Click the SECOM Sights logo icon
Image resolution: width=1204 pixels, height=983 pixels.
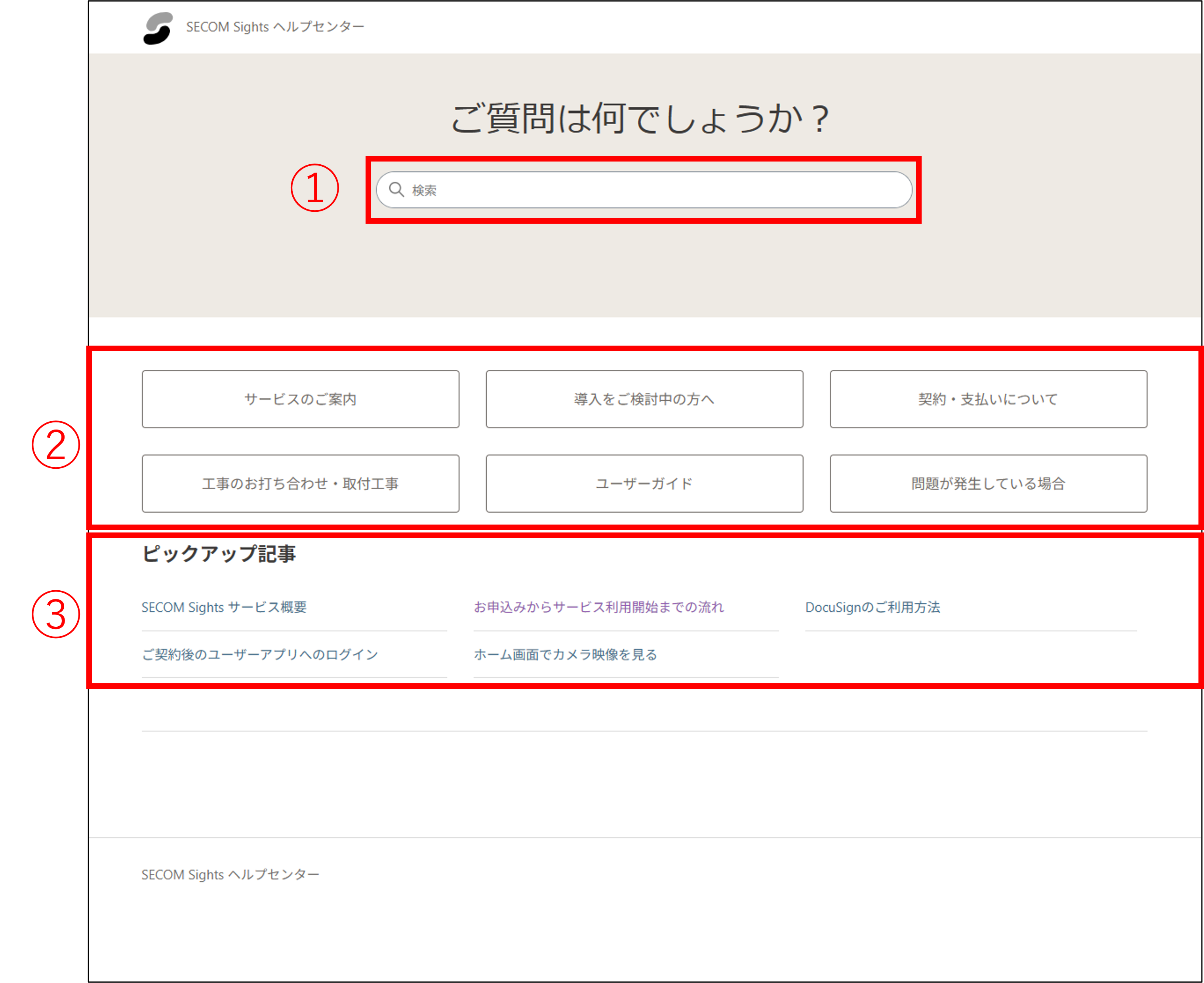[x=158, y=28]
